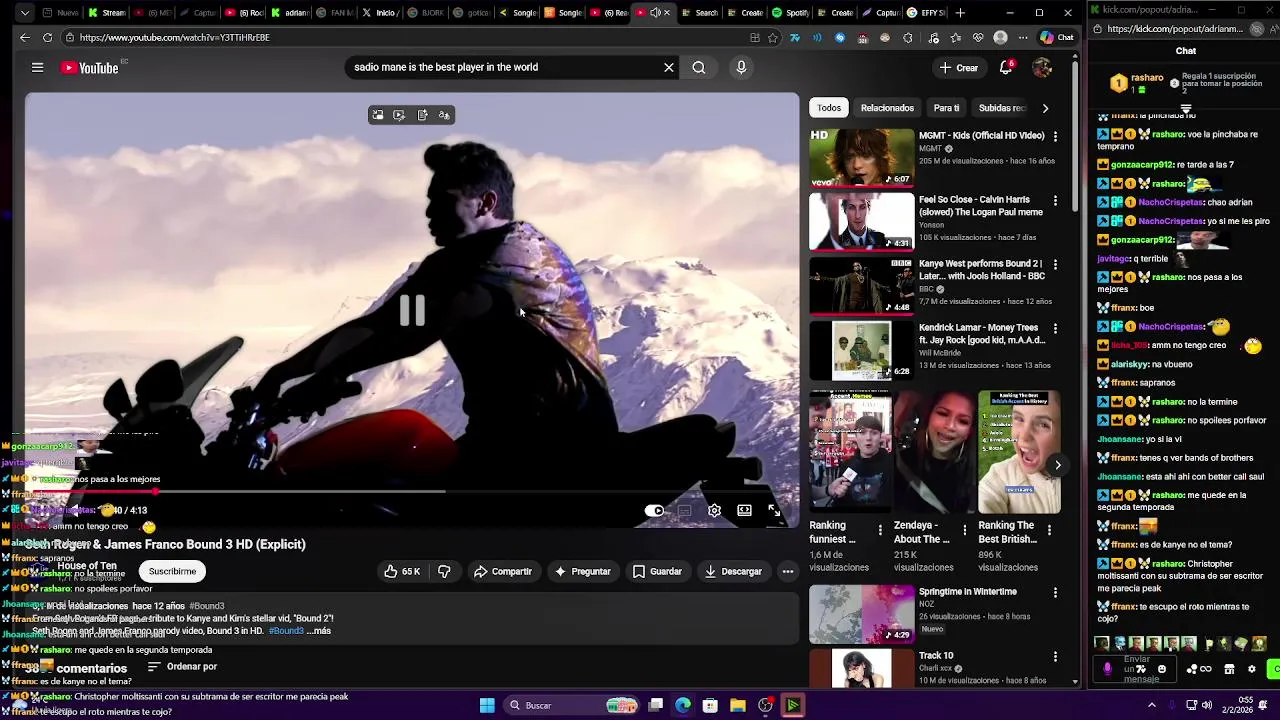This screenshot has height=720, width=1280.
Task: Toggle the autoplay switch in the player
Action: click(655, 510)
